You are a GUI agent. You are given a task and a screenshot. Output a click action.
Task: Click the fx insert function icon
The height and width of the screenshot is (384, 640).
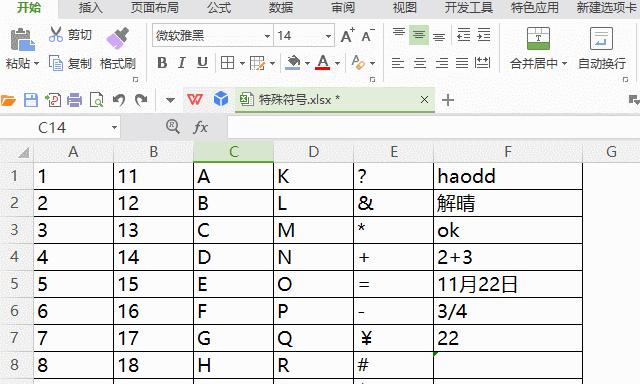200,127
